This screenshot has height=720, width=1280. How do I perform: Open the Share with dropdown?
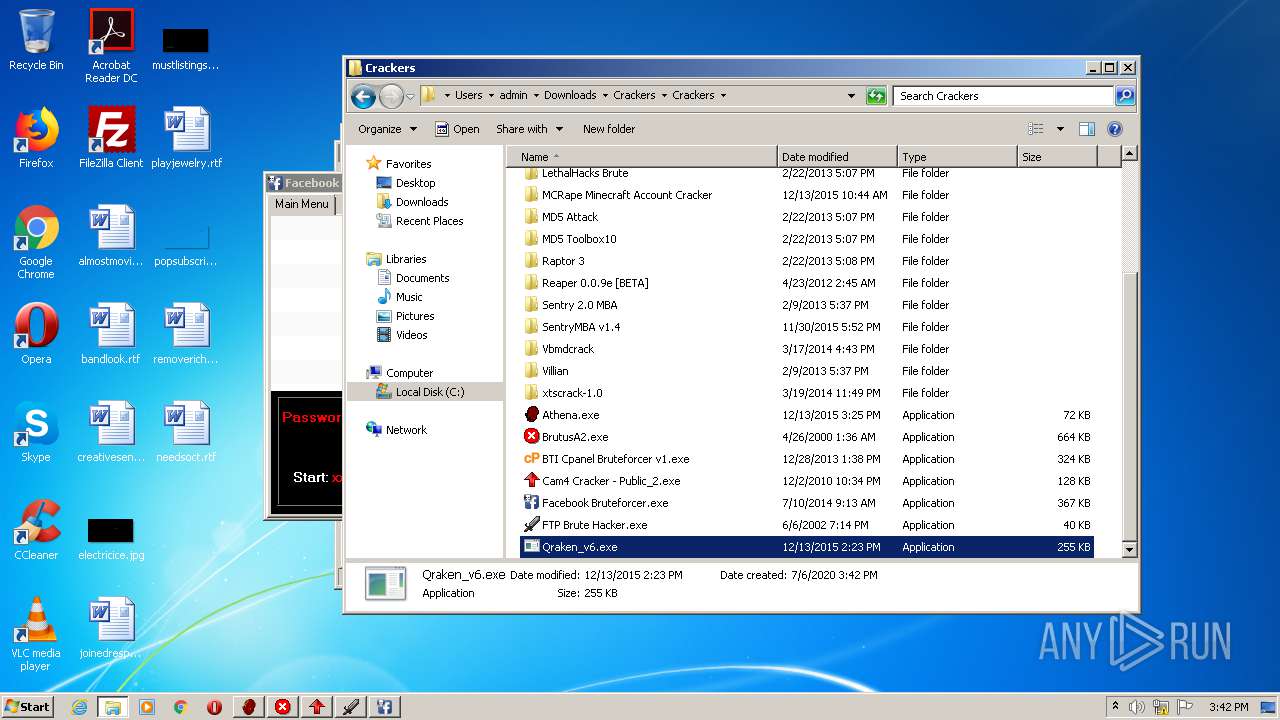529,129
